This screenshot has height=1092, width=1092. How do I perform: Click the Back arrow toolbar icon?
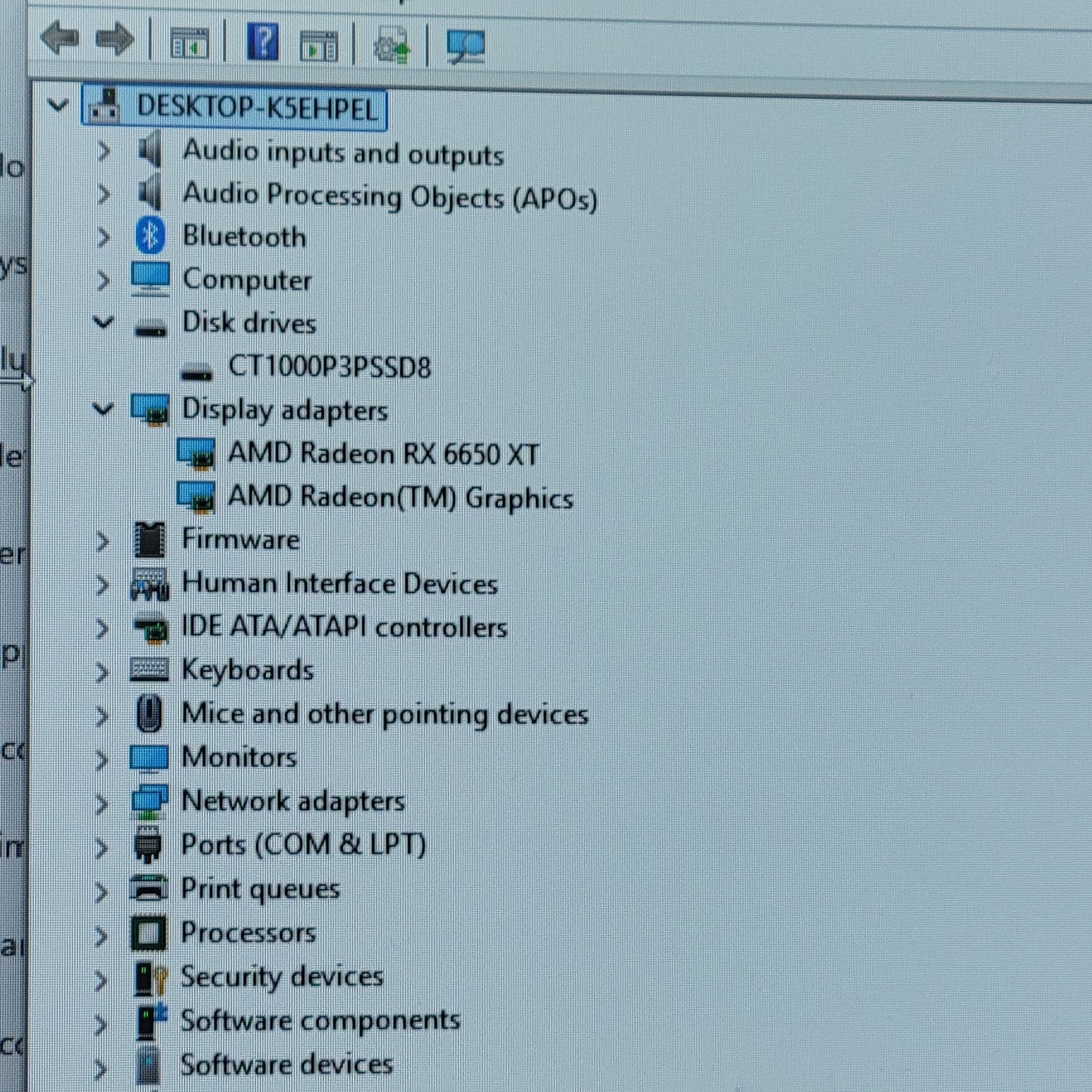60,39
